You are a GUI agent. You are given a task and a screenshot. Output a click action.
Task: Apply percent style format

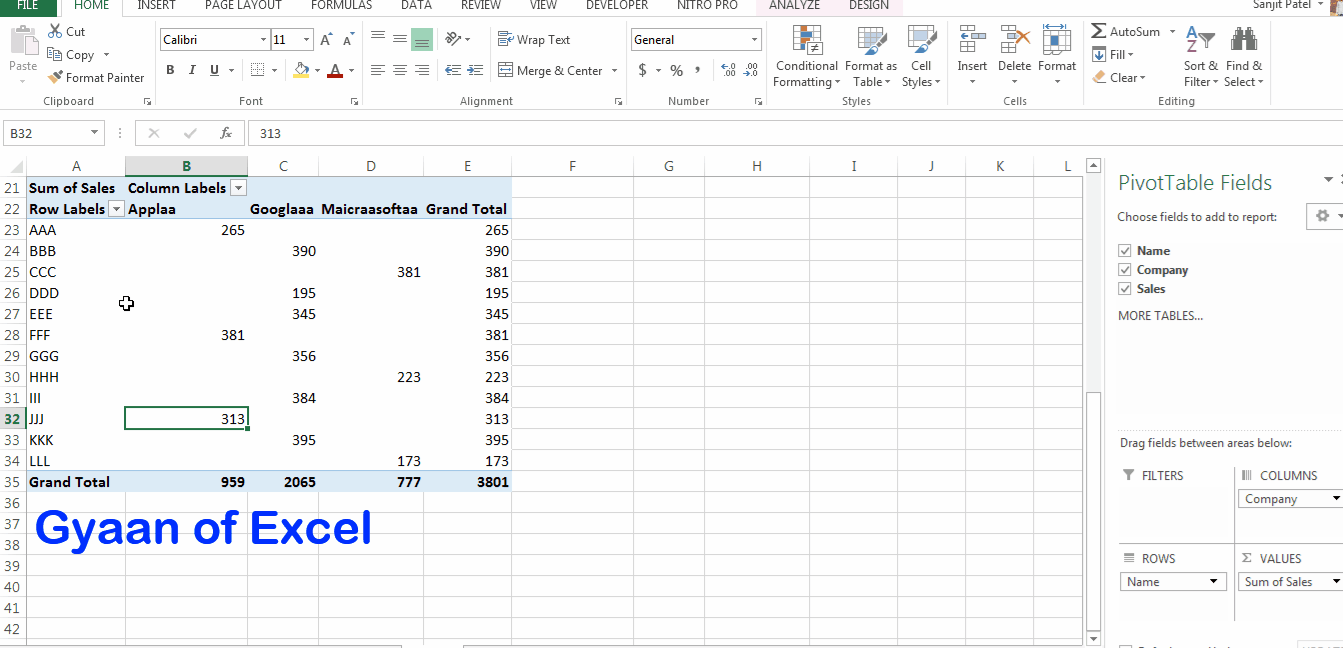coord(677,70)
